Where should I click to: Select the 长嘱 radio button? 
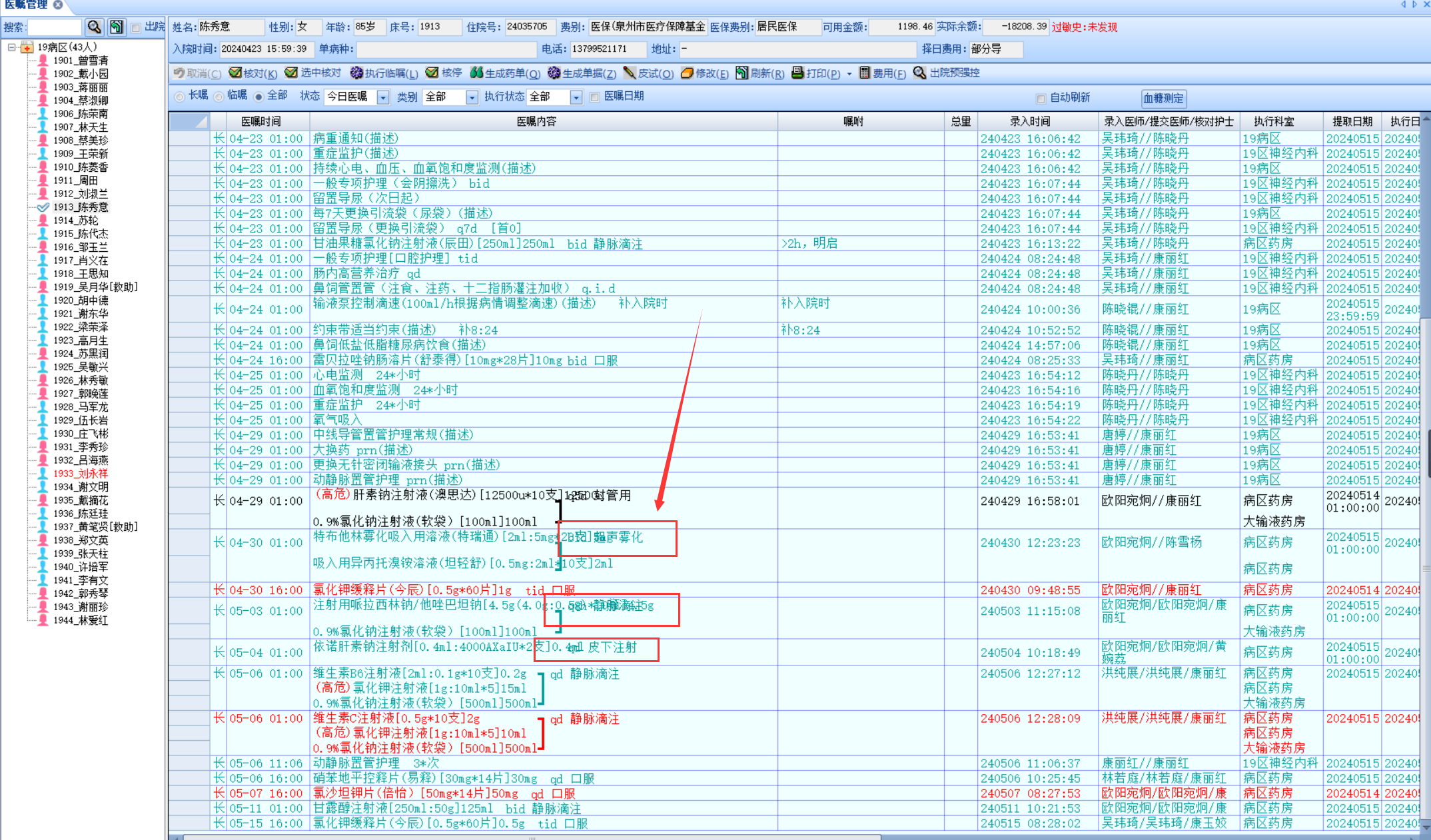[179, 97]
